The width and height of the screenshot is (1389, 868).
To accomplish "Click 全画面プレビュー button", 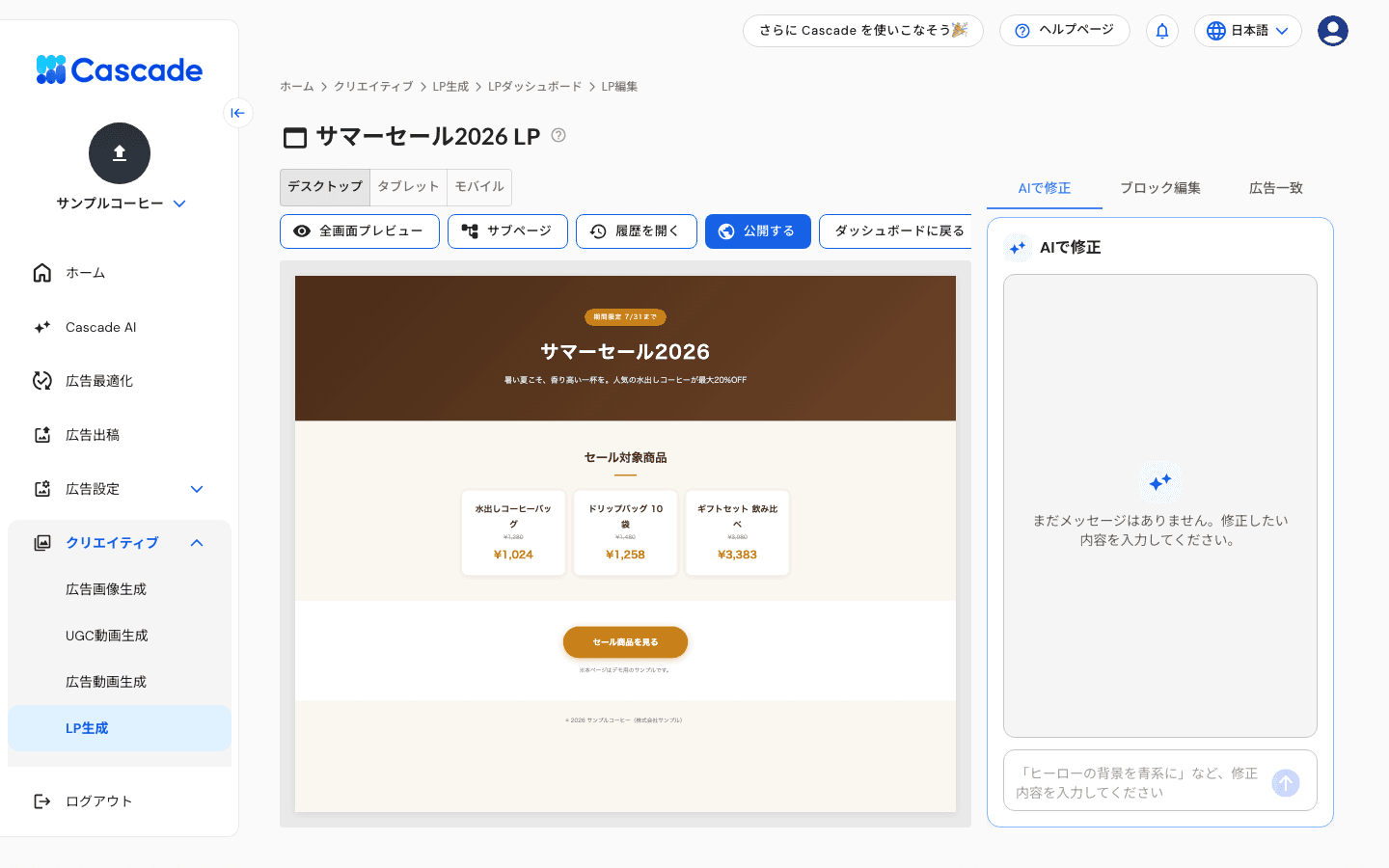I will tap(360, 231).
